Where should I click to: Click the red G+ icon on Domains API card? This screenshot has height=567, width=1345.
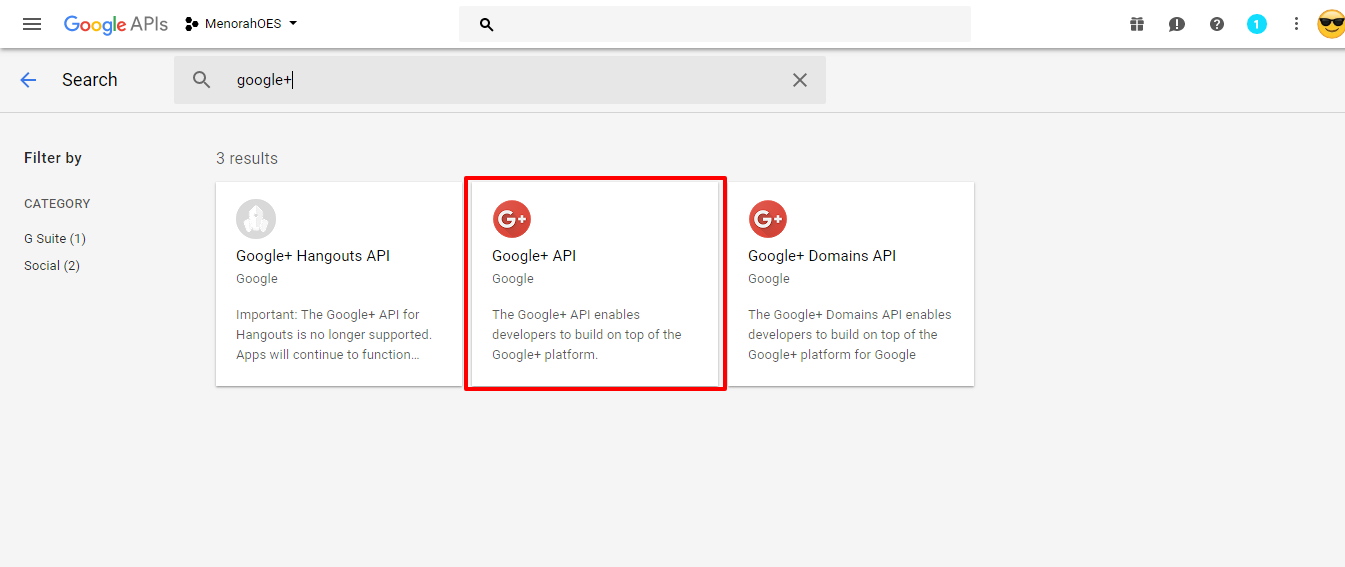click(x=768, y=219)
